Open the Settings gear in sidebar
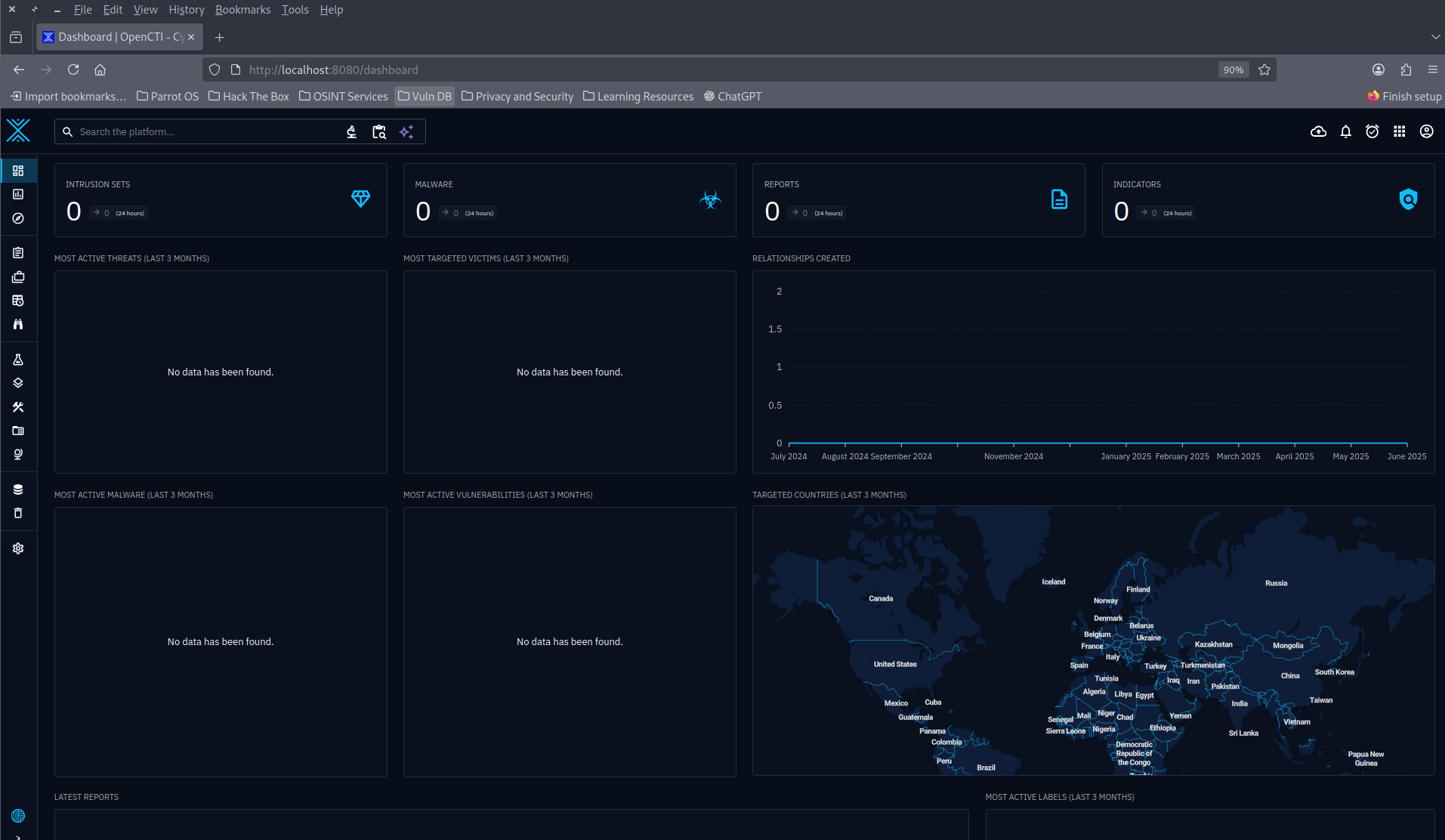 18,548
